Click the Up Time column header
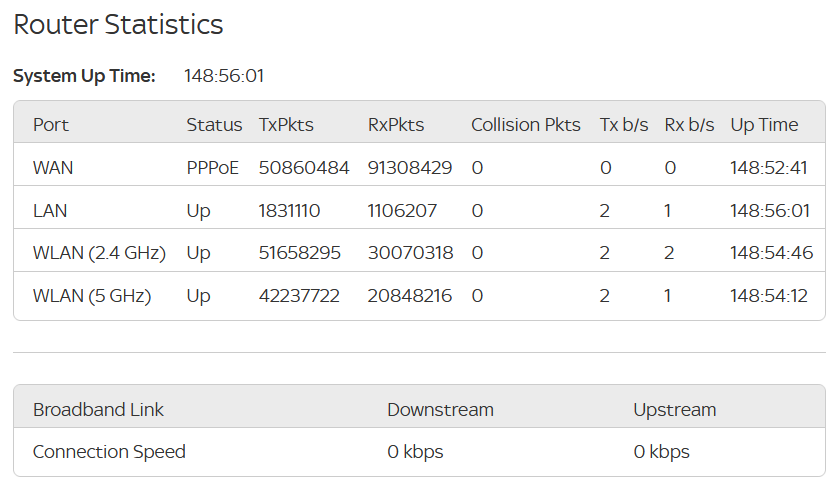This screenshot has height=488, width=834. [764, 125]
